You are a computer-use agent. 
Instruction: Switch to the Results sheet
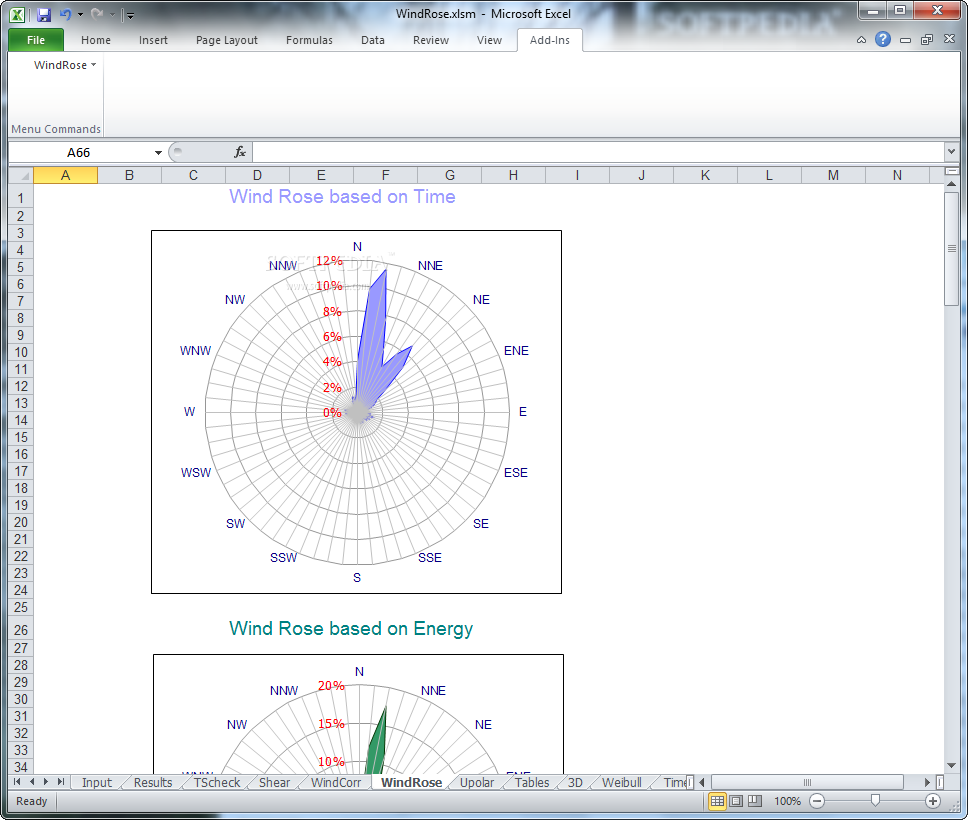pyautogui.click(x=153, y=782)
